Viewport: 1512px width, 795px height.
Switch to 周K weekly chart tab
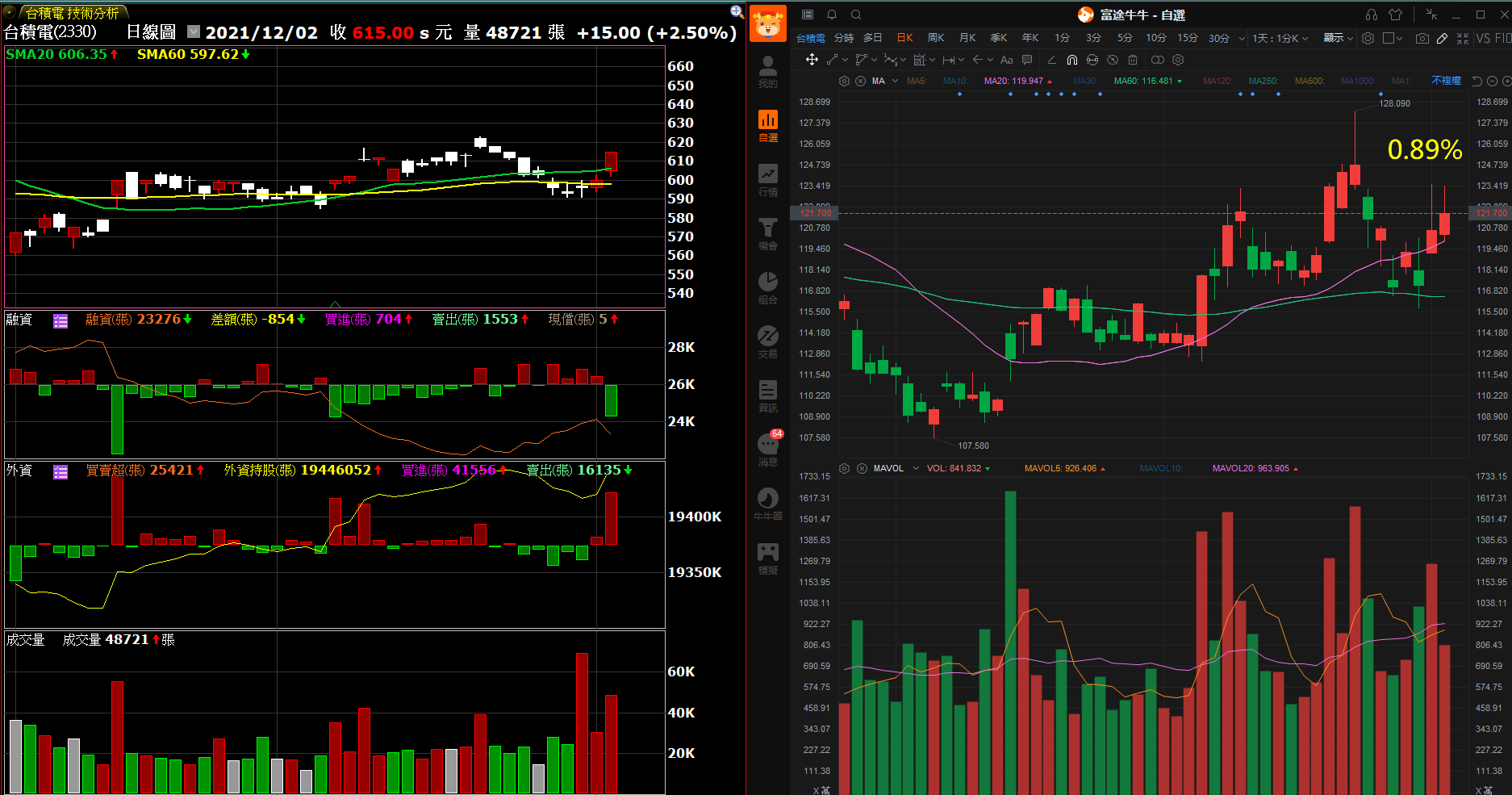pyautogui.click(x=936, y=38)
